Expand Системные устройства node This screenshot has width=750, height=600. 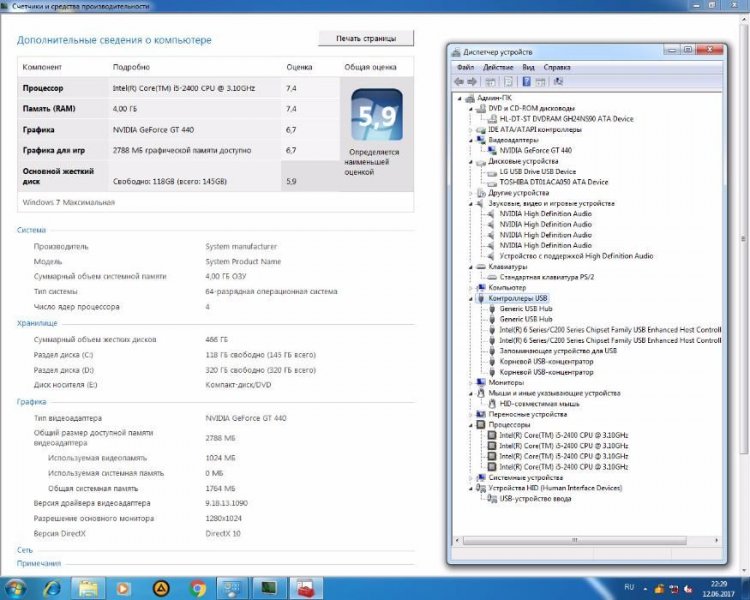[x=471, y=478]
